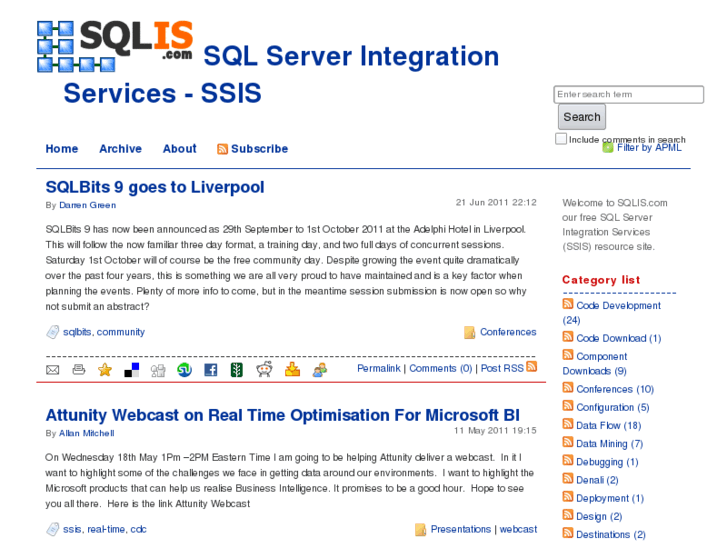This screenshot has width=727, height=545.
Task: Open SQLBits 9 goes to Liverpool post
Action: click(155, 187)
